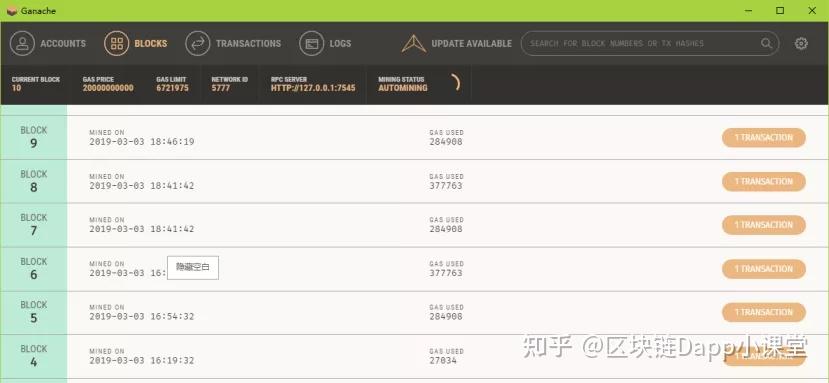
Task: Click the tooltip box over Block 6 time
Action: pyautogui.click(x=193, y=268)
